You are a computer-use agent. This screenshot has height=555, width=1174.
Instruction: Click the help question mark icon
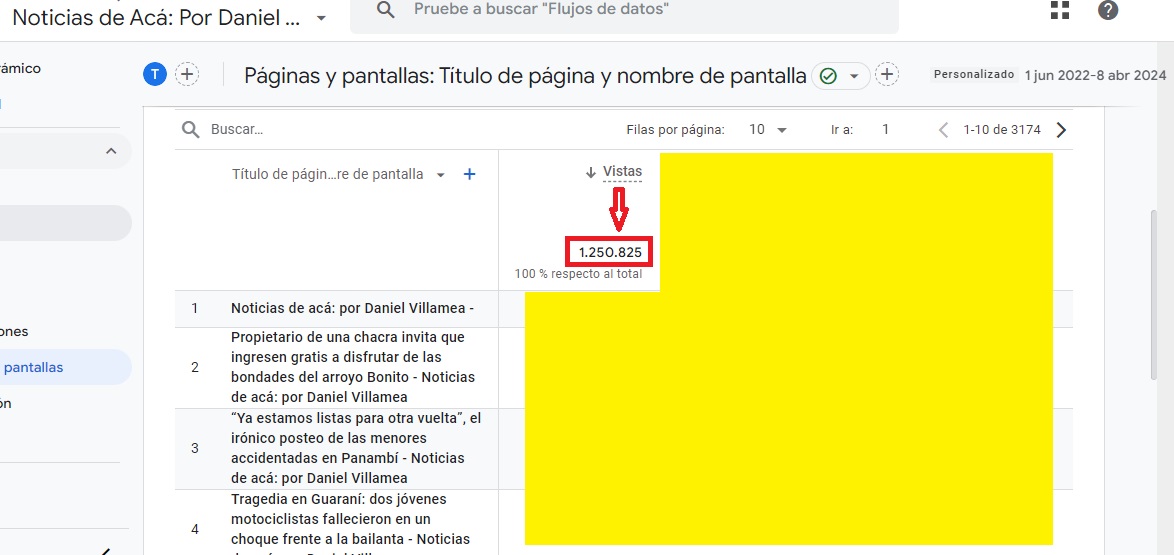point(1108,11)
